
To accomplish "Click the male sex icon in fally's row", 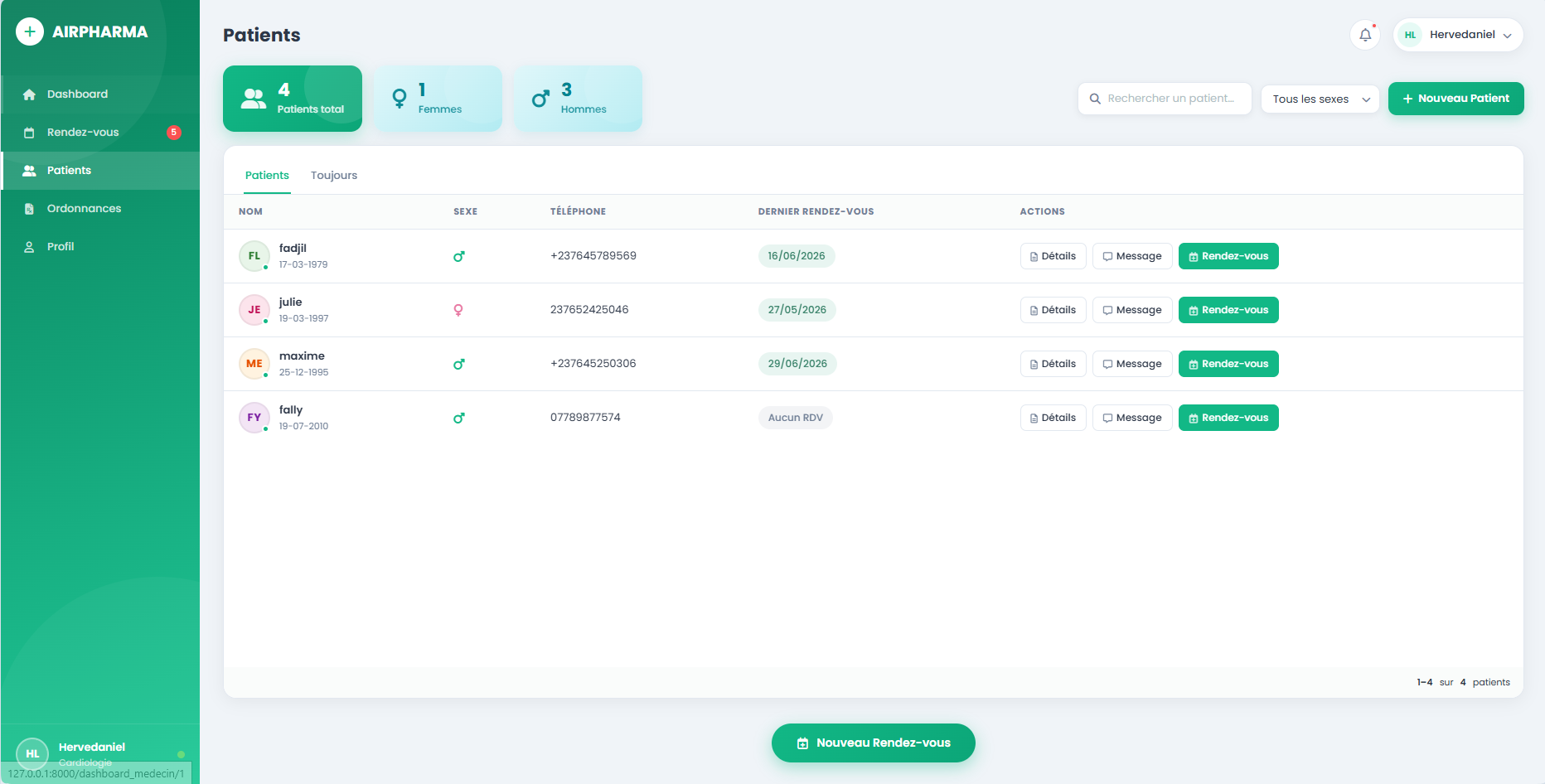I will (459, 418).
